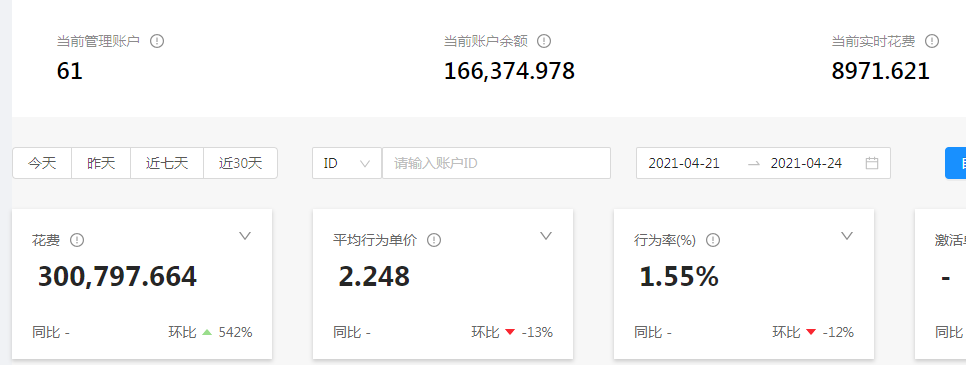
Task: Click 同比 - in the 花费 card
Action: [51, 332]
